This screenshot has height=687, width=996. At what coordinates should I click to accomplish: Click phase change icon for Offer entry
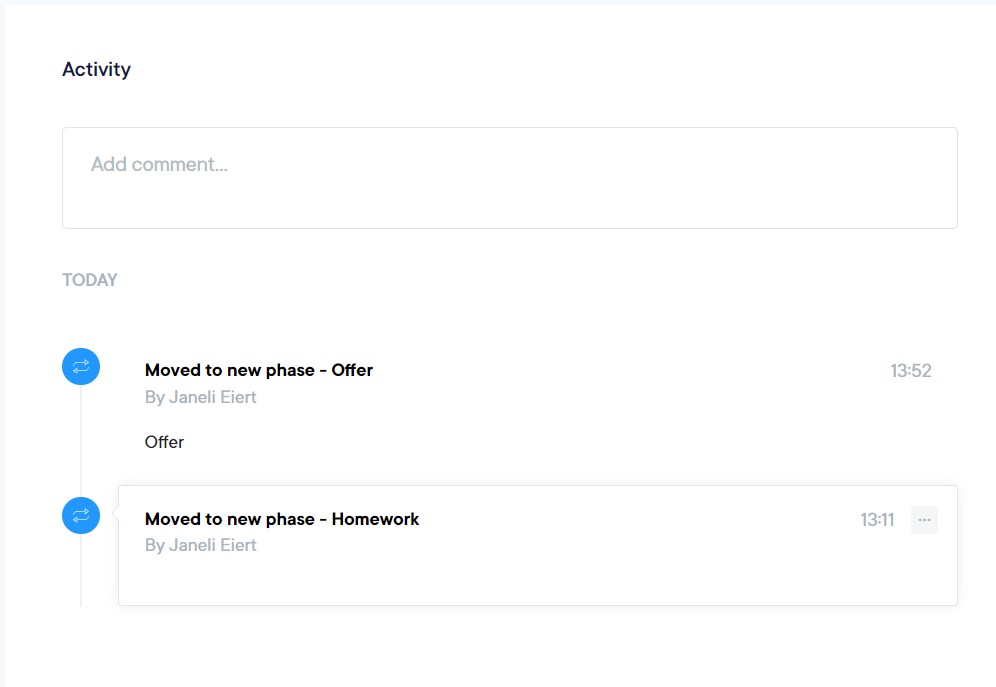tap(81, 367)
